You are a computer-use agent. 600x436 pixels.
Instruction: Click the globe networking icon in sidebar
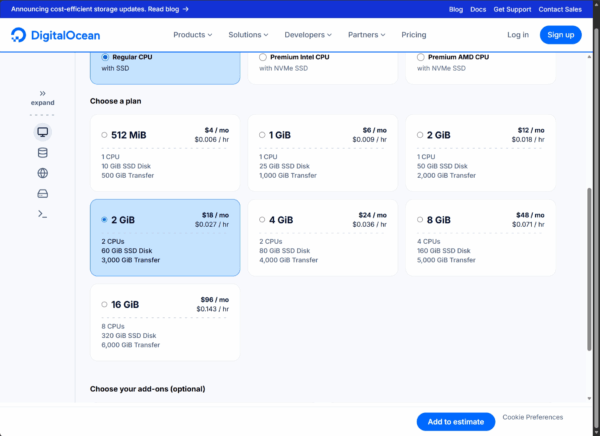pos(42,173)
